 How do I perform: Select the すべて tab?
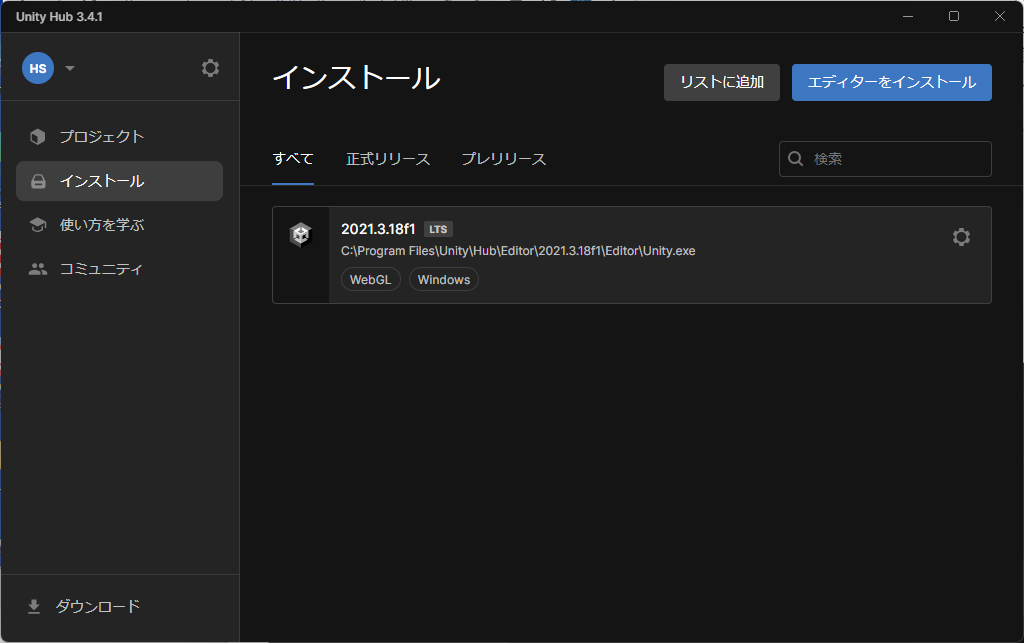(293, 158)
